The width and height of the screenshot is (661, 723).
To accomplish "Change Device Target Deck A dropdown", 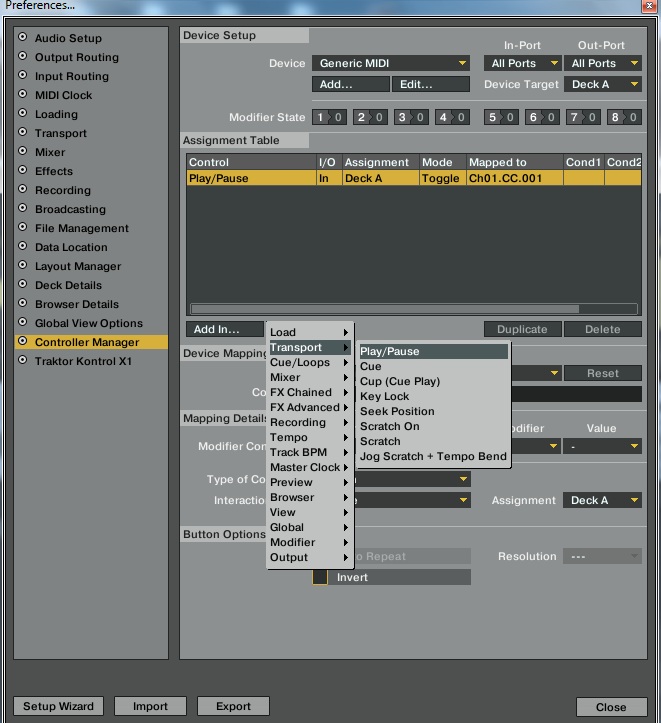I will [x=602, y=84].
